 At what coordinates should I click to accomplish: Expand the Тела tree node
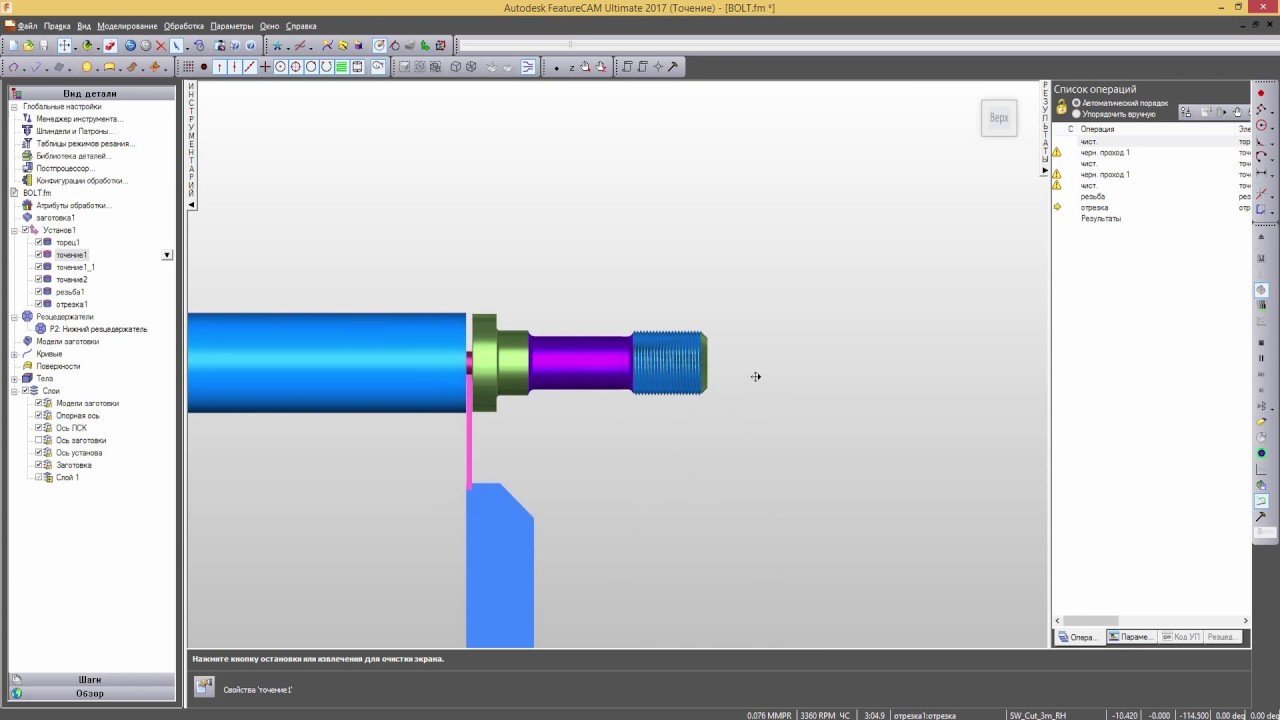pos(15,379)
